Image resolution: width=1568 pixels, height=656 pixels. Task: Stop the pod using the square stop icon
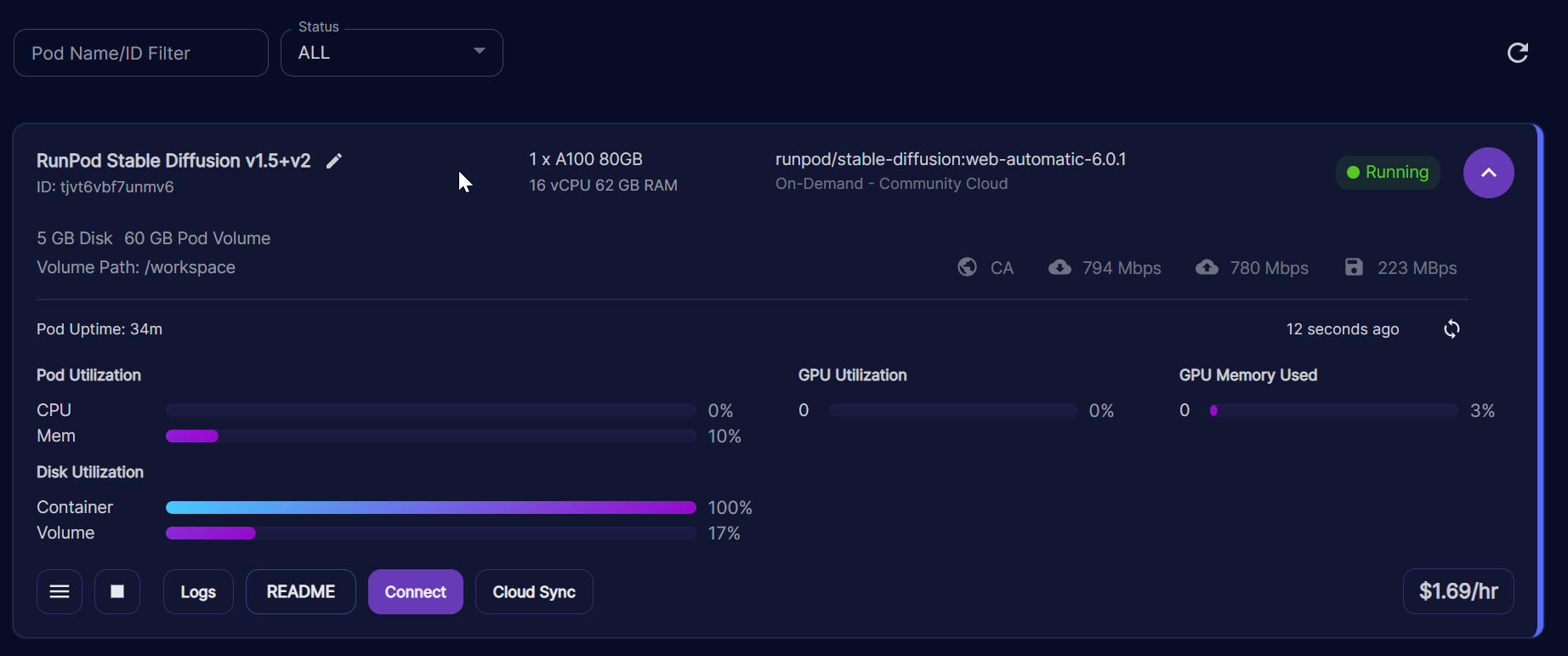tap(117, 591)
